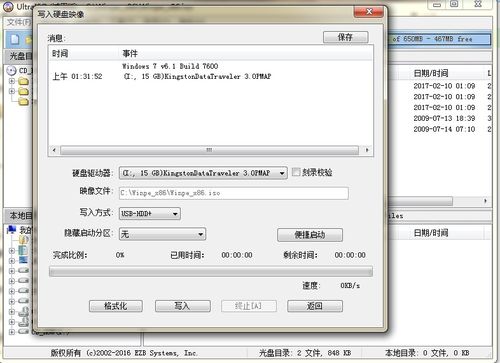Expand the first folder in the CD tree
The width and height of the screenshot is (500, 363).
tap(12, 81)
